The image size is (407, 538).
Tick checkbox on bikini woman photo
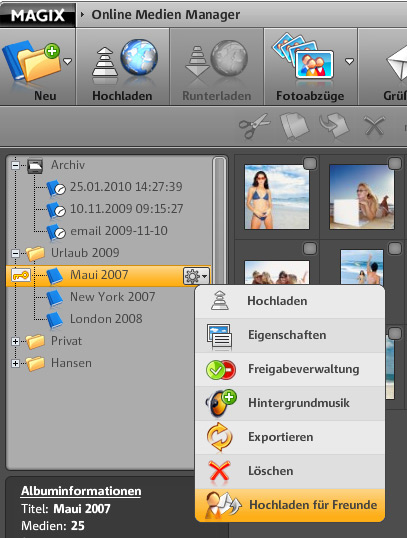pyautogui.click(x=310, y=163)
